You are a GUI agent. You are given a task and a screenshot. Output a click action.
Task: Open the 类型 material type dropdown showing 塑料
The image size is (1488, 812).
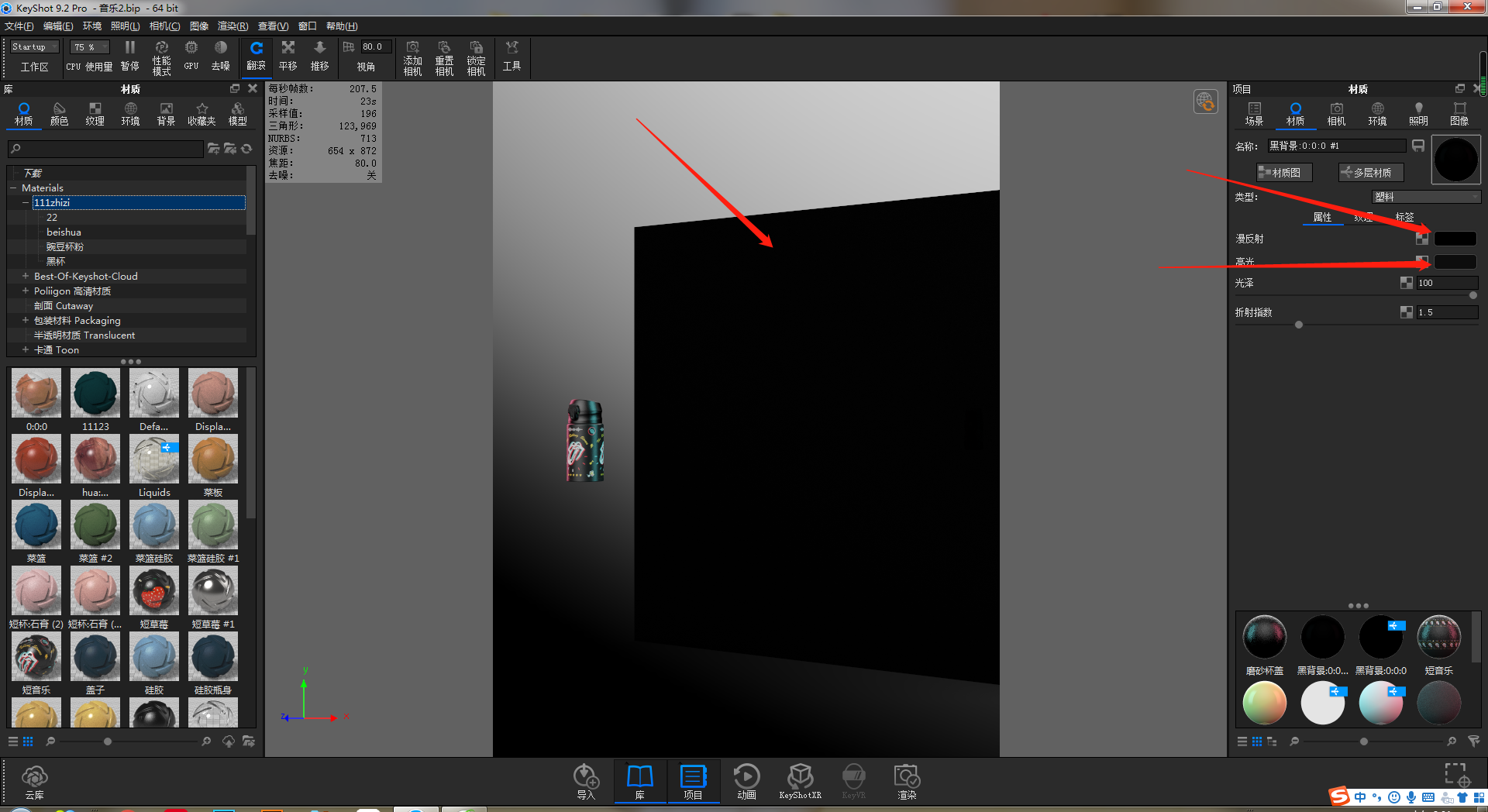click(x=1425, y=197)
